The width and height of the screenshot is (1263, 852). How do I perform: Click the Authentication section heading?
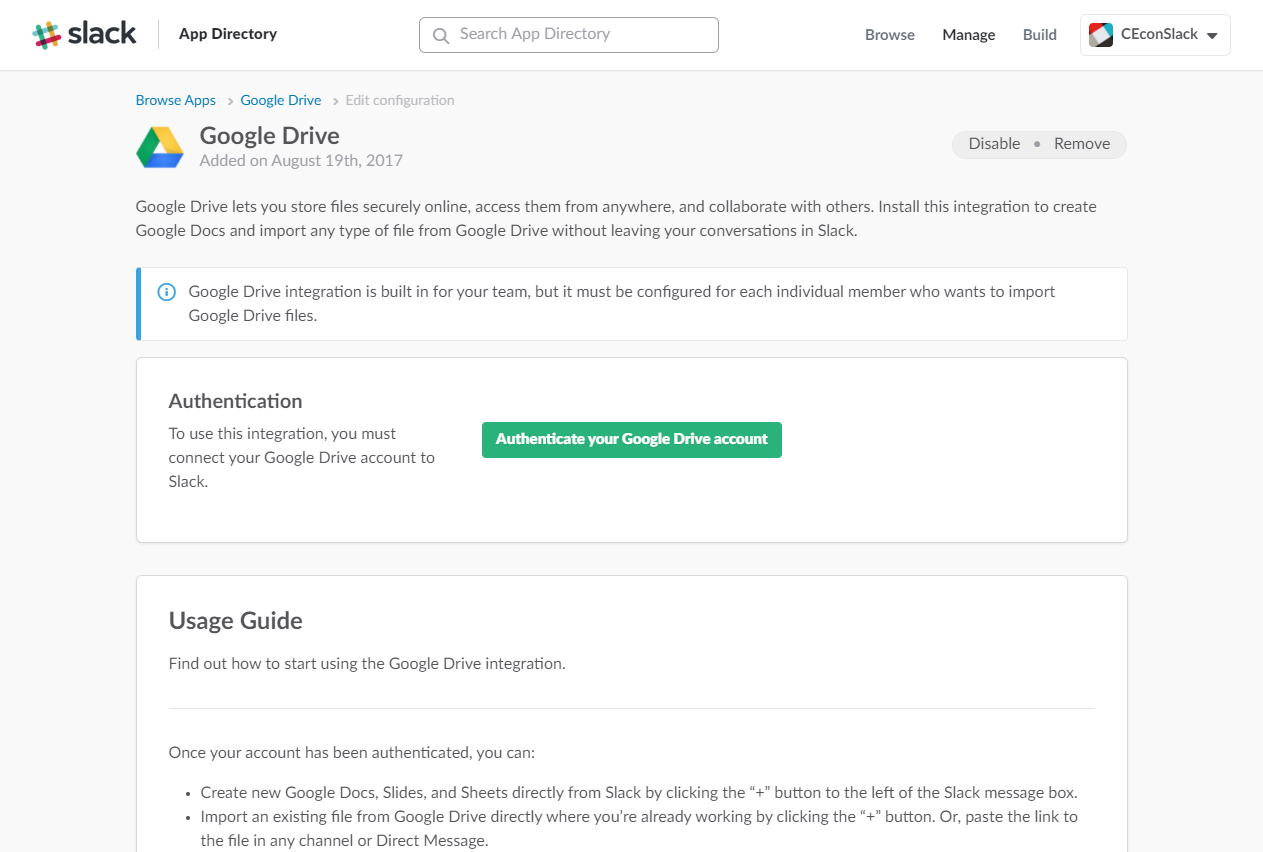coord(235,401)
